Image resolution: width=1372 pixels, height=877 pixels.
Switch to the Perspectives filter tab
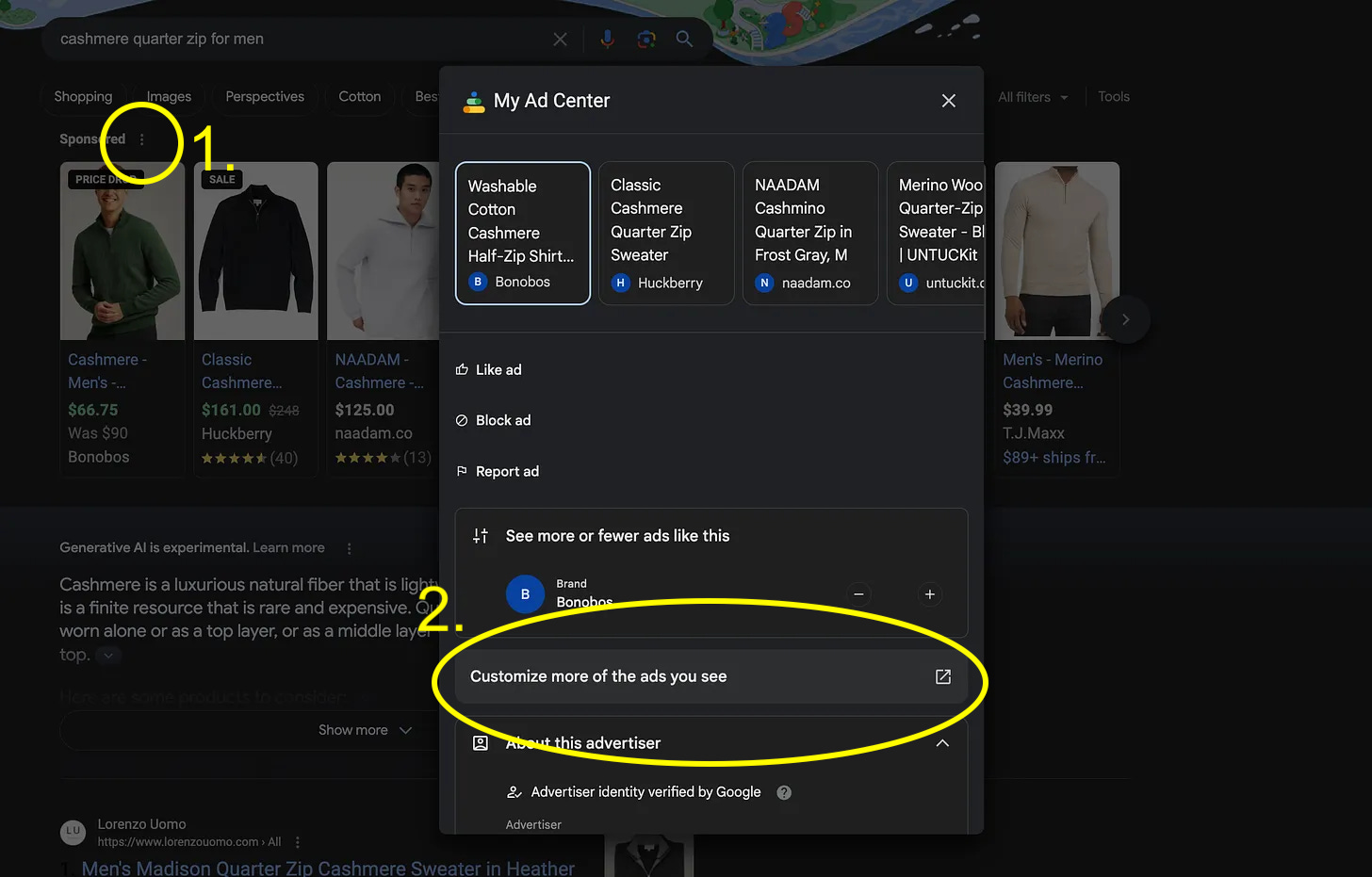point(265,96)
